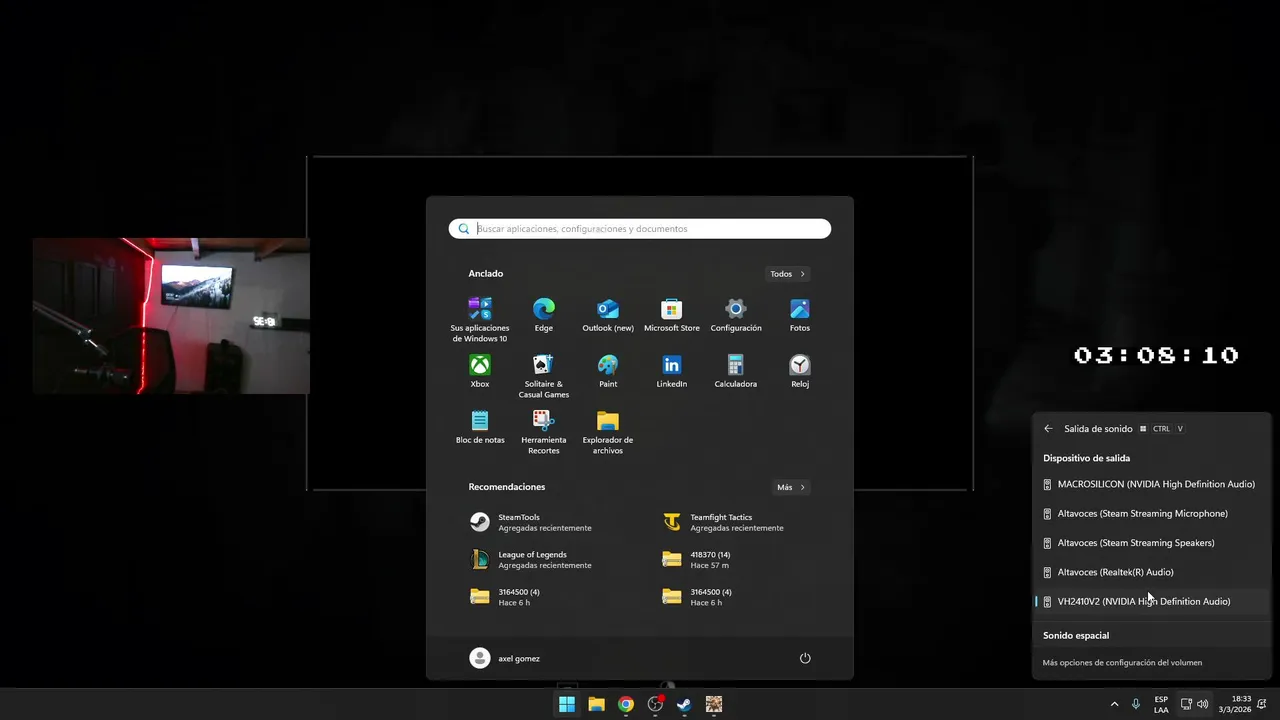
Task: Open the Configuración settings app
Action: 736,314
